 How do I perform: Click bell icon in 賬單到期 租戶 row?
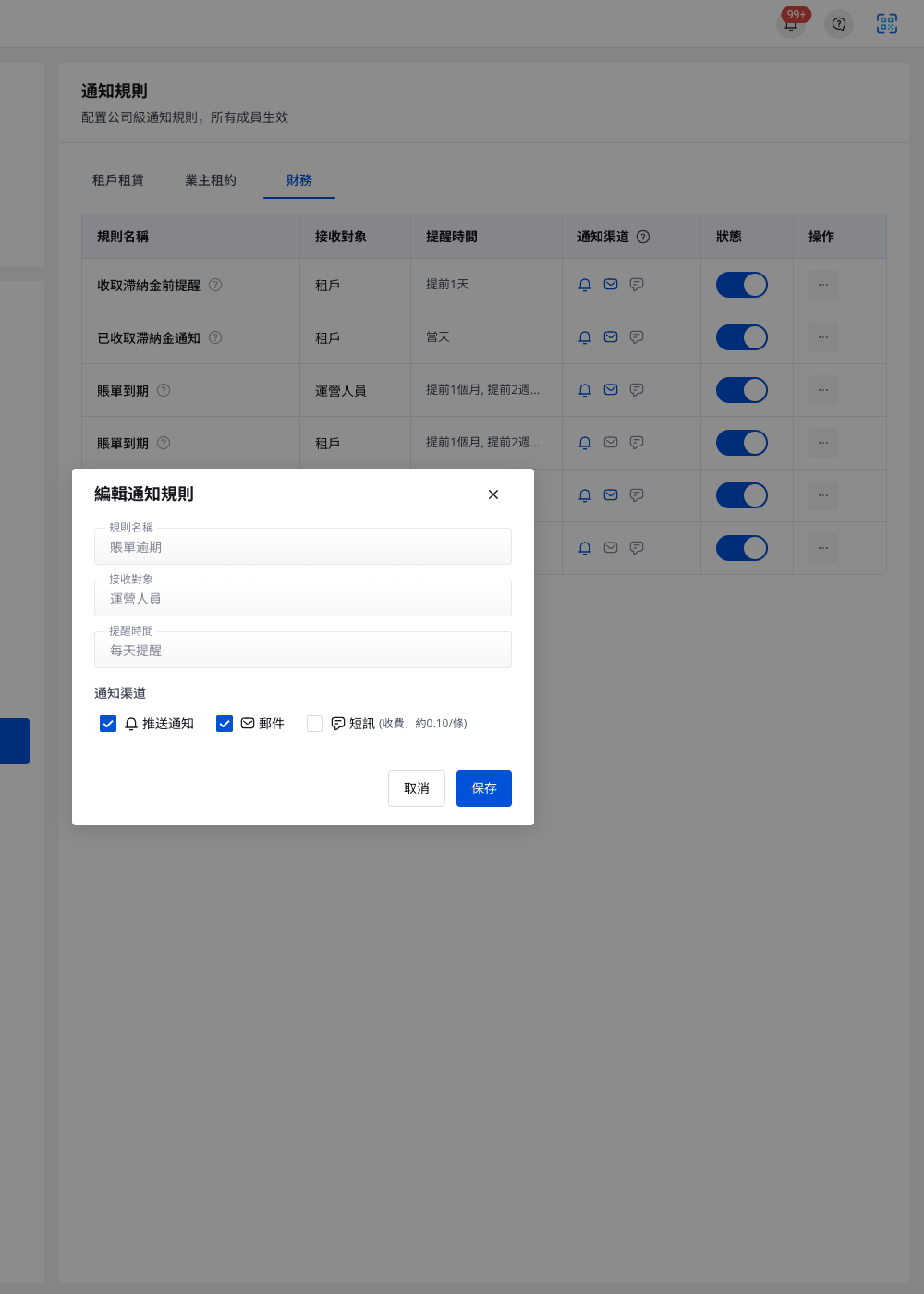(585, 443)
